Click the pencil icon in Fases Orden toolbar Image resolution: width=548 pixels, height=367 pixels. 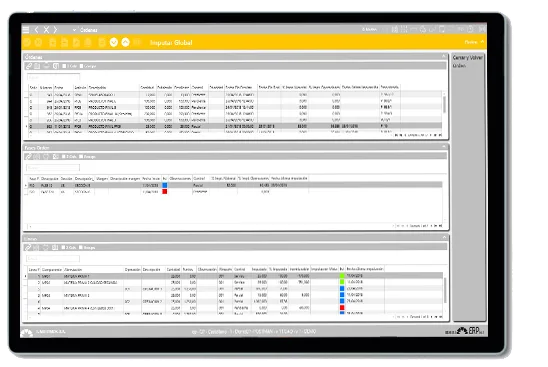29,157
